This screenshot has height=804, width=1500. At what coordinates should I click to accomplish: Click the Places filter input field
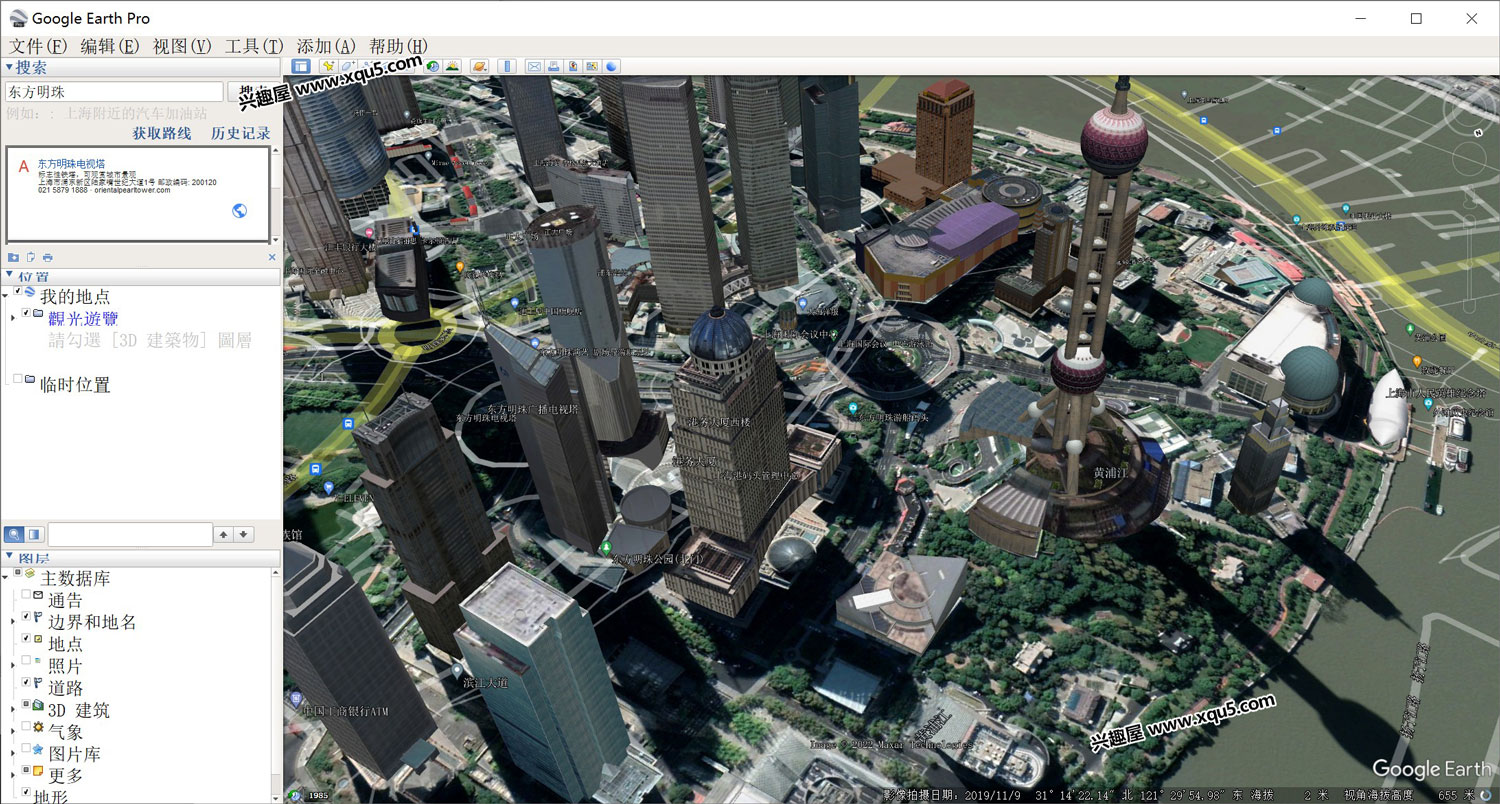[x=130, y=534]
